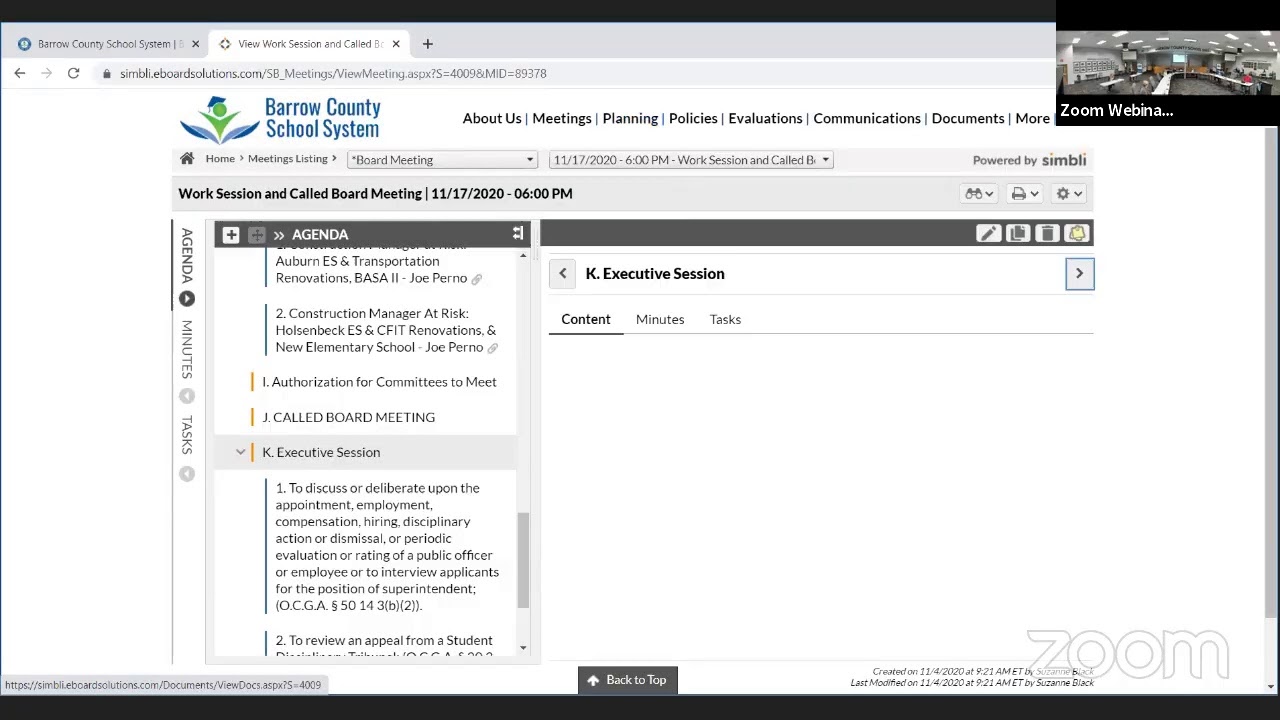Close the Barrow County School System tab
The height and width of the screenshot is (720, 1280).
pyautogui.click(x=195, y=44)
